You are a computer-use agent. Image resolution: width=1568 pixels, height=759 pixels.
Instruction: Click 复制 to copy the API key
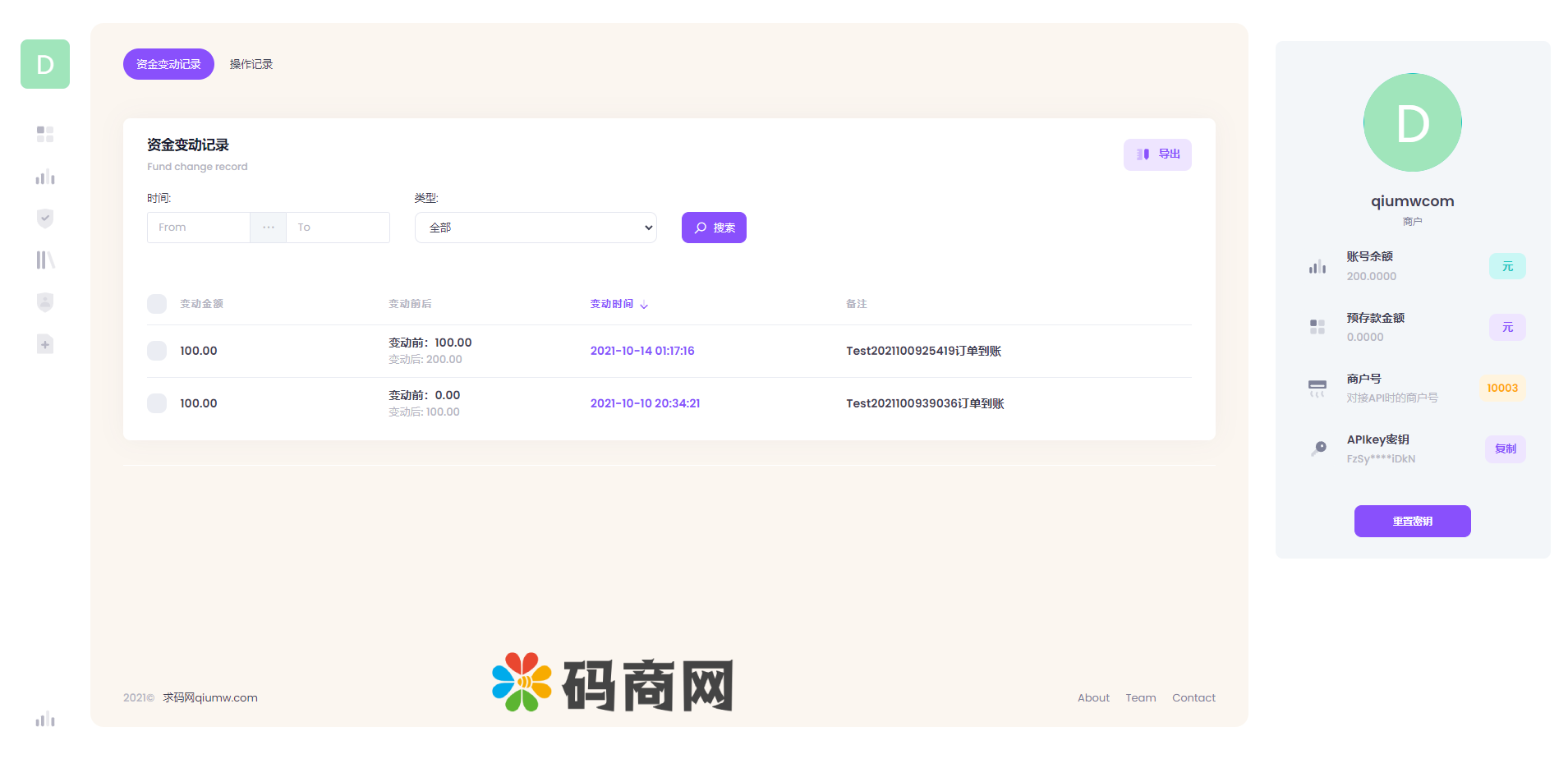[1505, 448]
